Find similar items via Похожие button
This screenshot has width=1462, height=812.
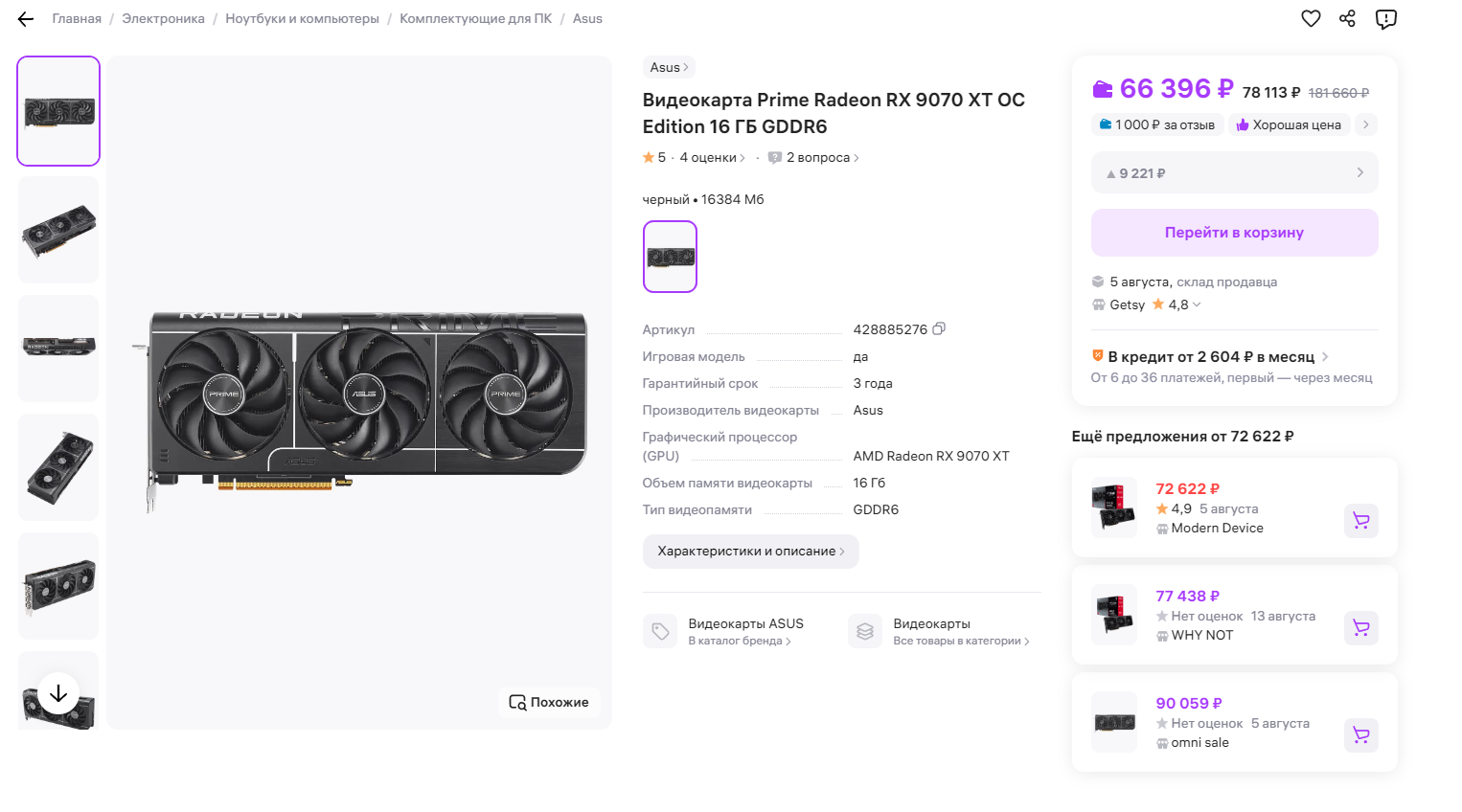click(x=549, y=702)
